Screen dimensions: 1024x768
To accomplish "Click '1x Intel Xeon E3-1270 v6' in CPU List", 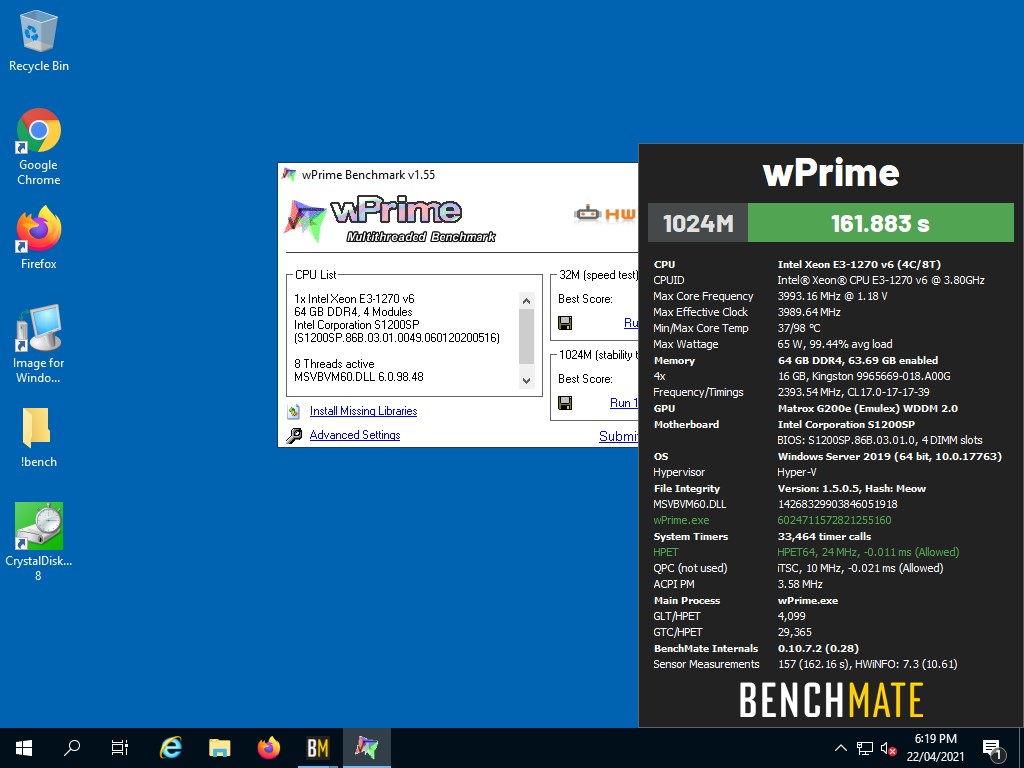I will click(x=354, y=298).
